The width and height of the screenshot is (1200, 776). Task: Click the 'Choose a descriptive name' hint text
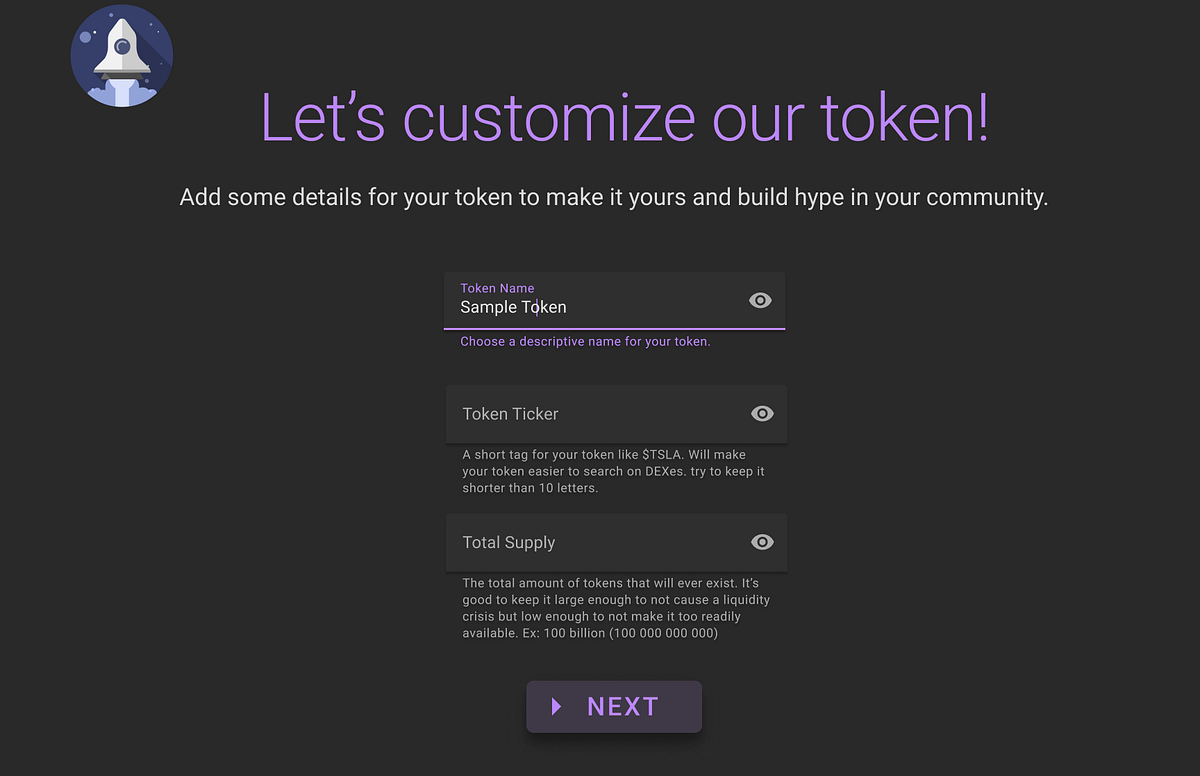point(584,341)
